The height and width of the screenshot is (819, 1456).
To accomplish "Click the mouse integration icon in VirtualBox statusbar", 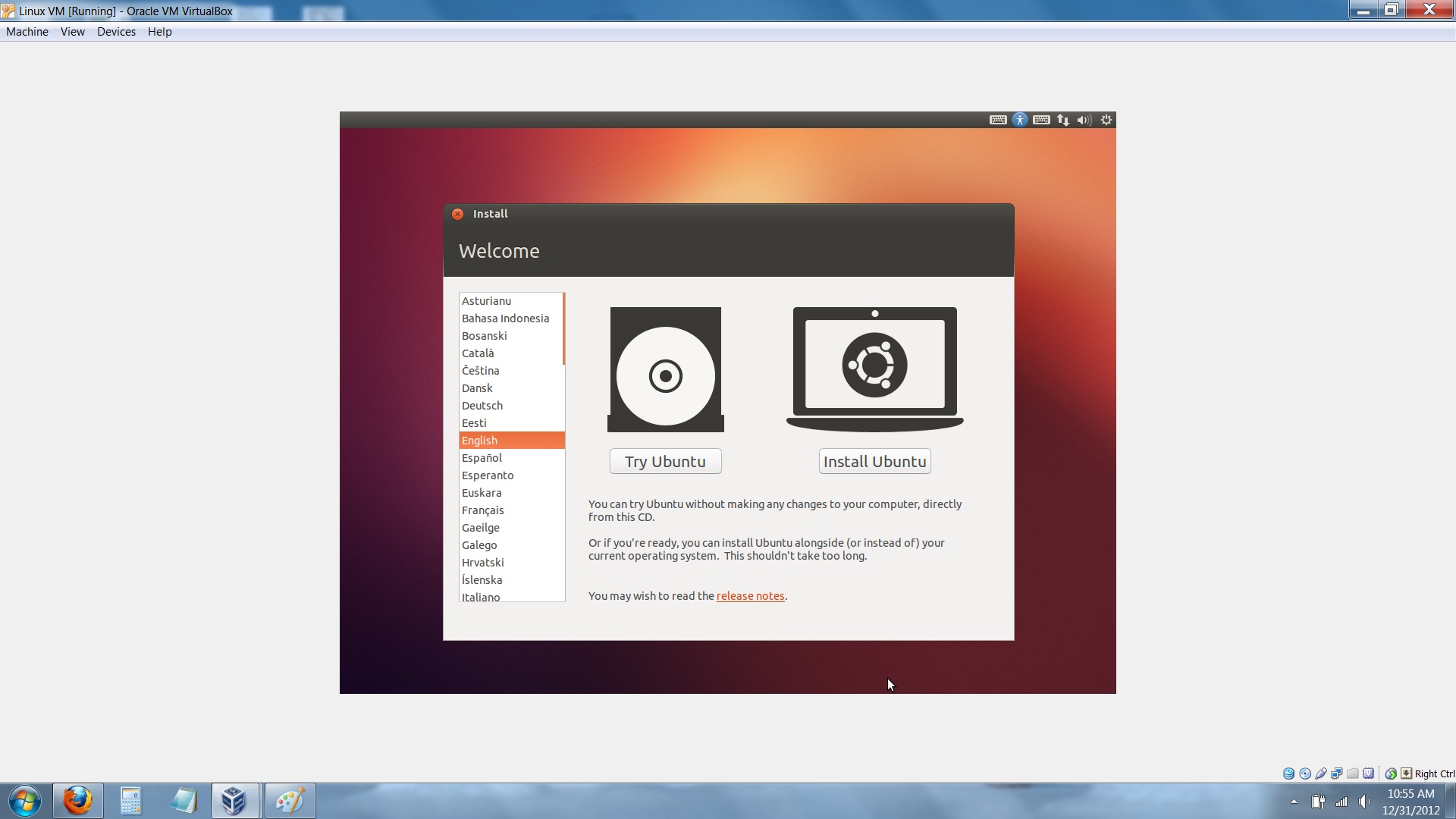I will click(1392, 773).
